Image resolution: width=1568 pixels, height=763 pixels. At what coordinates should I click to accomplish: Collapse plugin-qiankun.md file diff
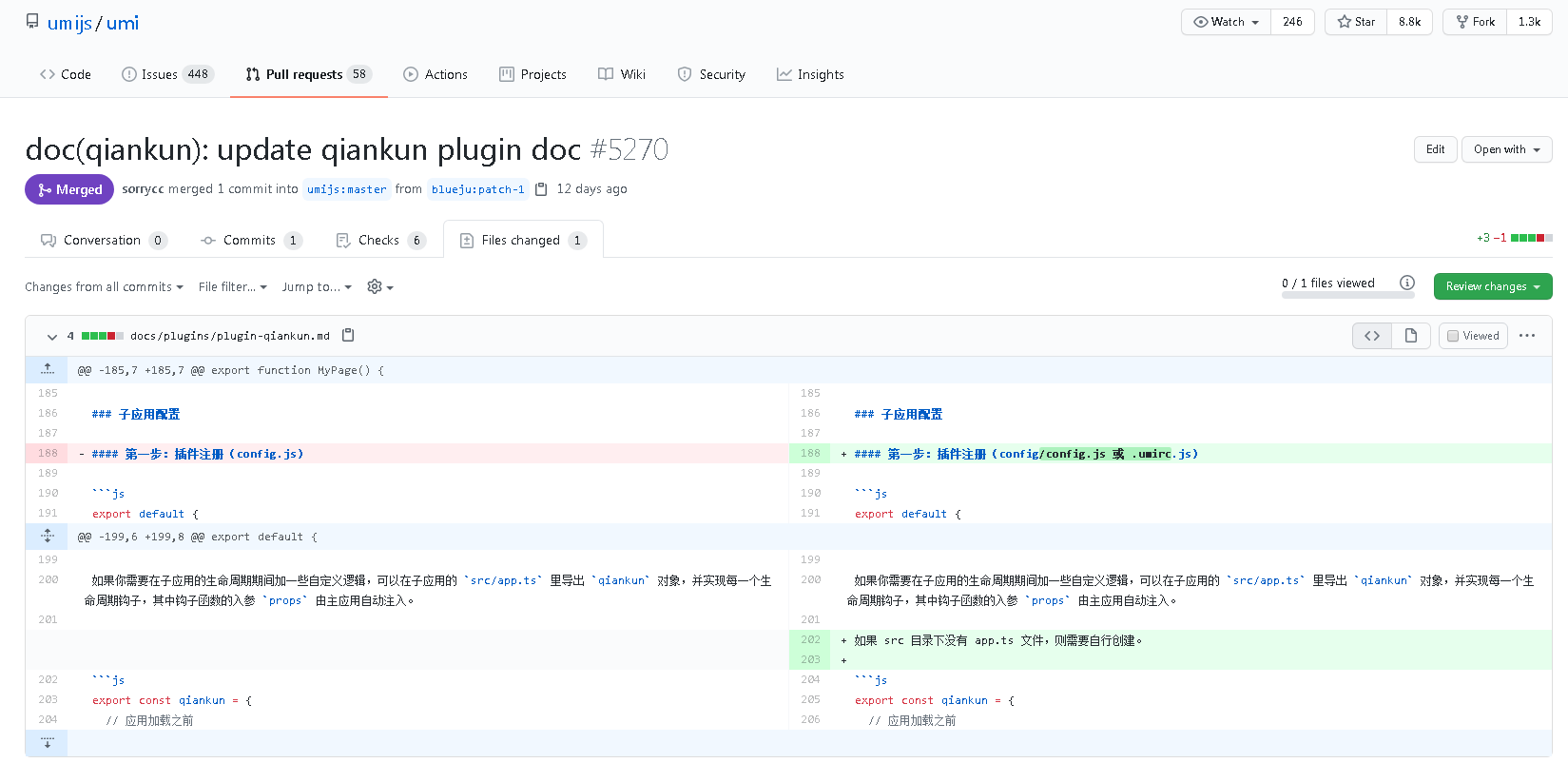pos(51,336)
